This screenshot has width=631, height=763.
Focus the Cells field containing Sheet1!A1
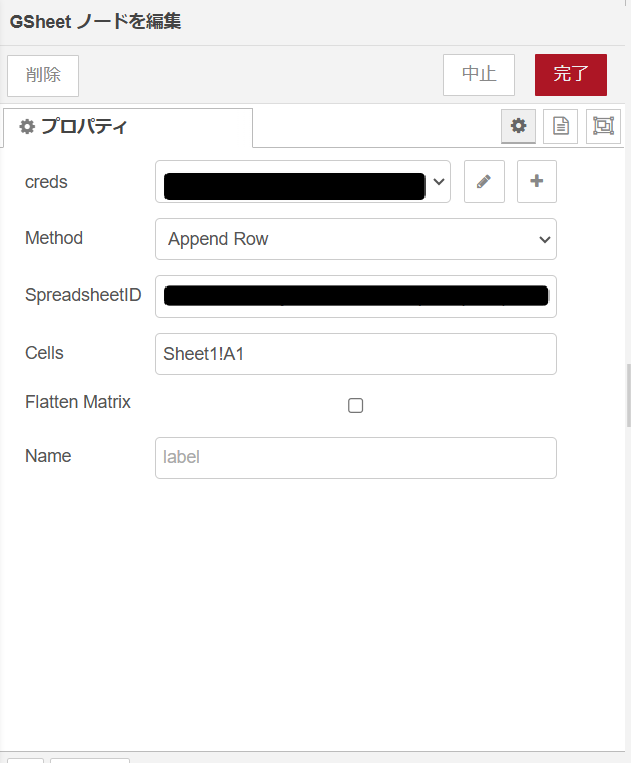click(x=356, y=354)
